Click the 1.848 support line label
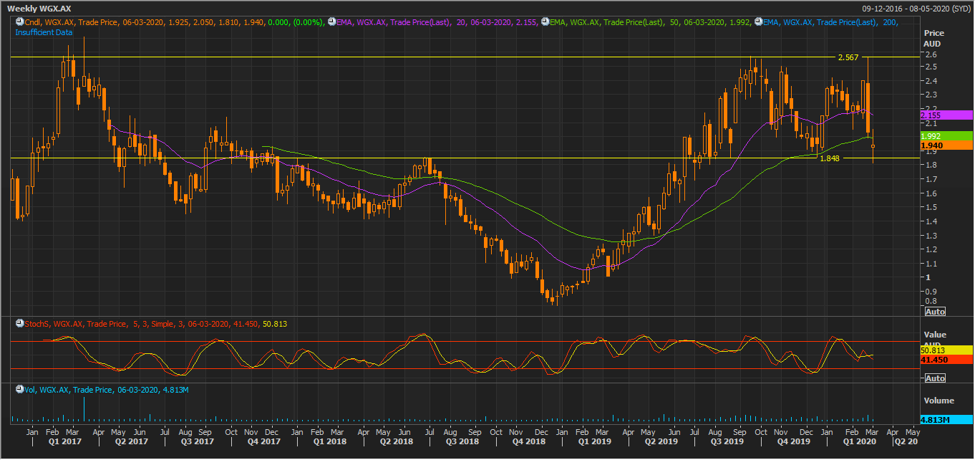Viewport: 975px width, 460px height. tap(829, 158)
